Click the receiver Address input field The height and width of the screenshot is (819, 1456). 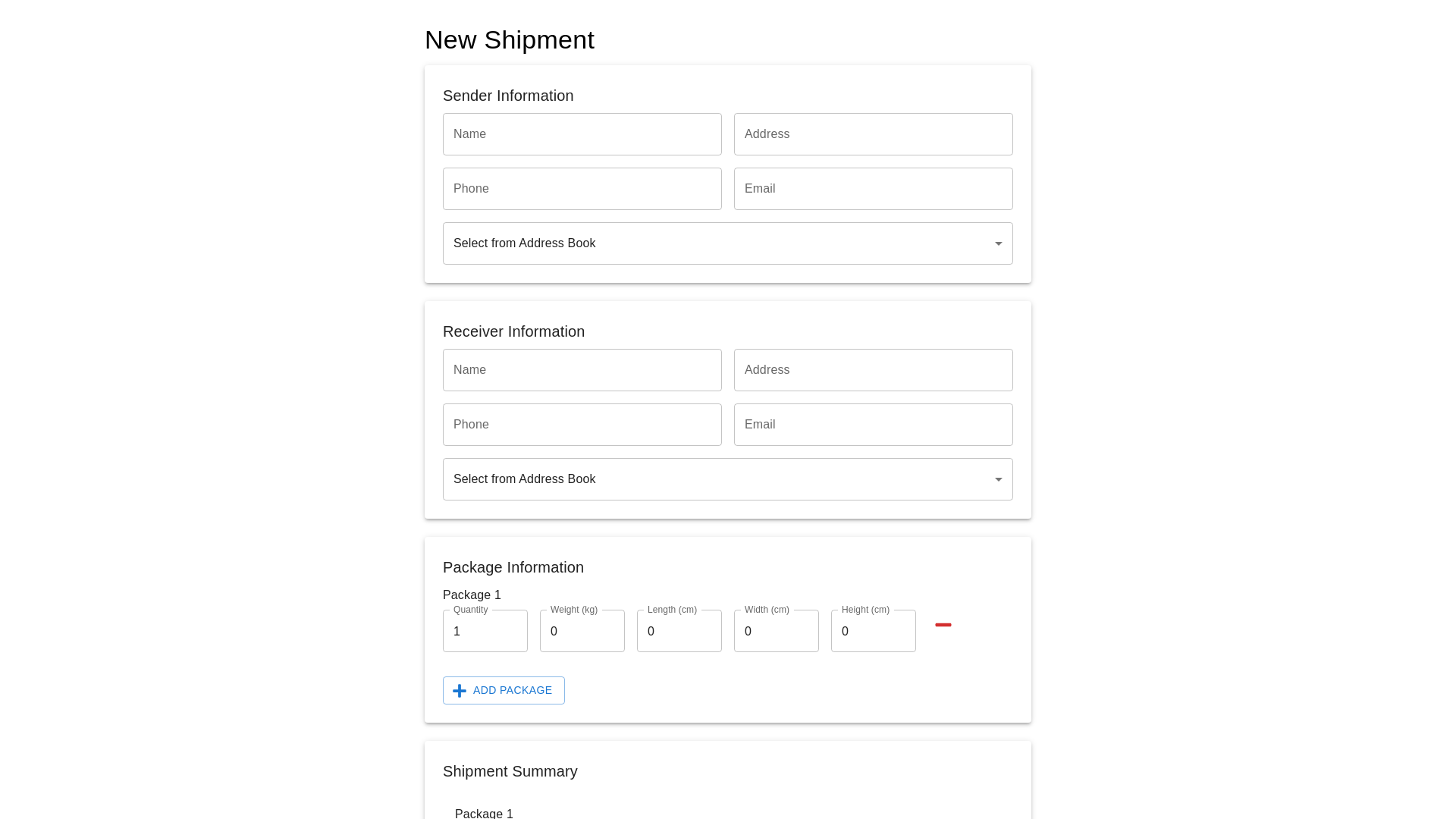point(873,370)
